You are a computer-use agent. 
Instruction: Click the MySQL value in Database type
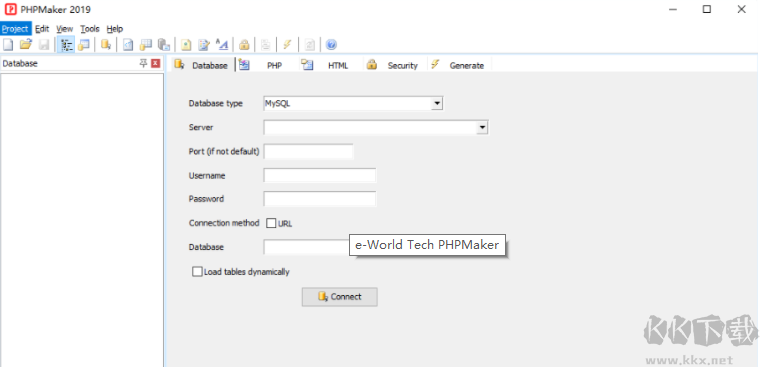point(277,103)
